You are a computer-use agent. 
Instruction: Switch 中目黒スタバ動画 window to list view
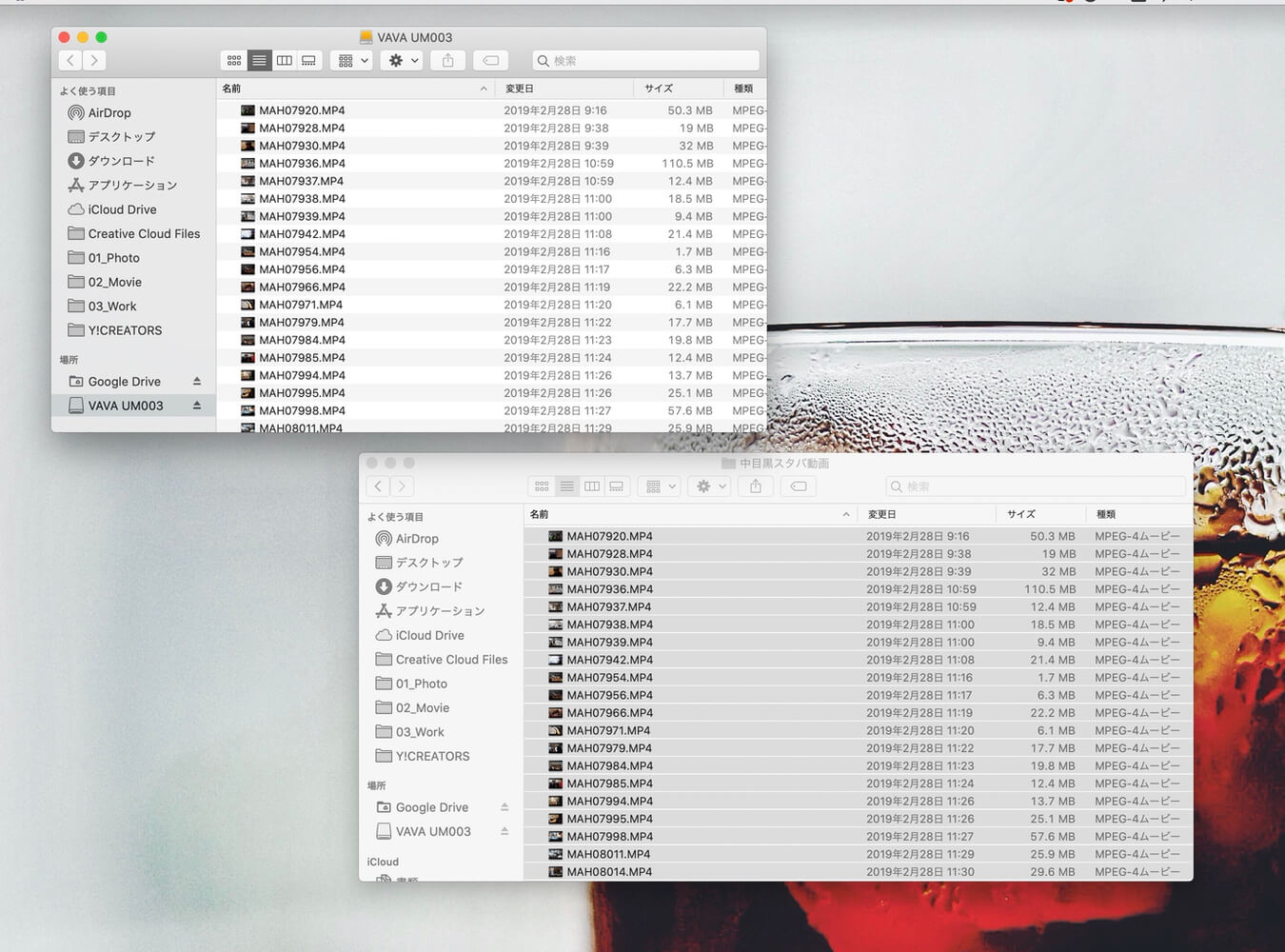[x=566, y=486]
